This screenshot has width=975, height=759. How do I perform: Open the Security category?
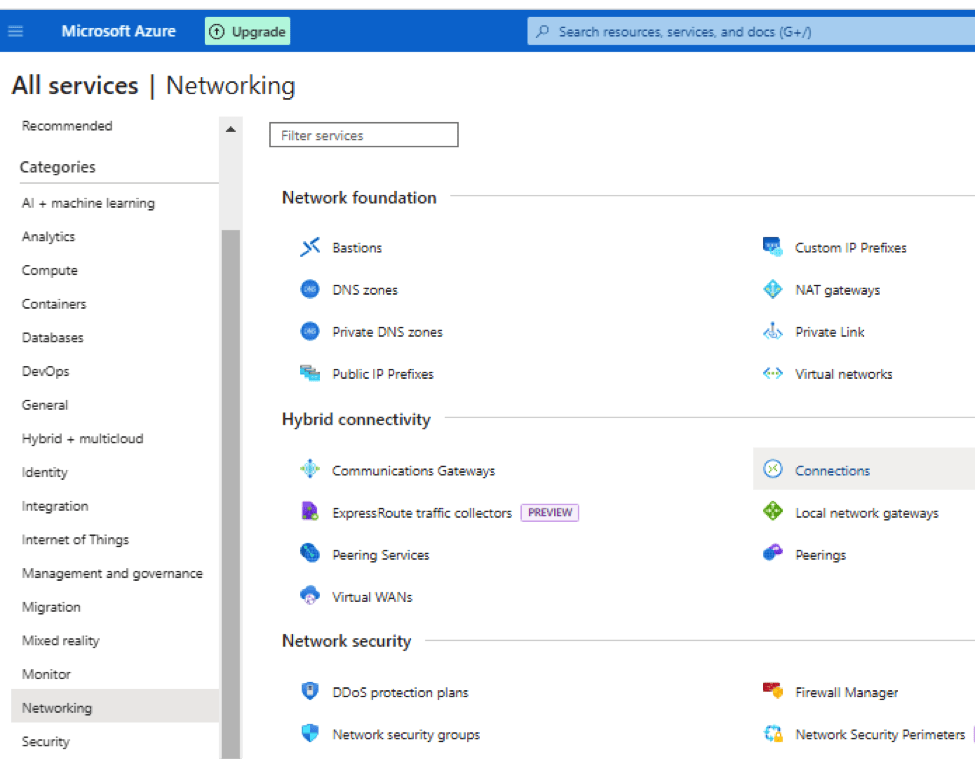coord(46,742)
